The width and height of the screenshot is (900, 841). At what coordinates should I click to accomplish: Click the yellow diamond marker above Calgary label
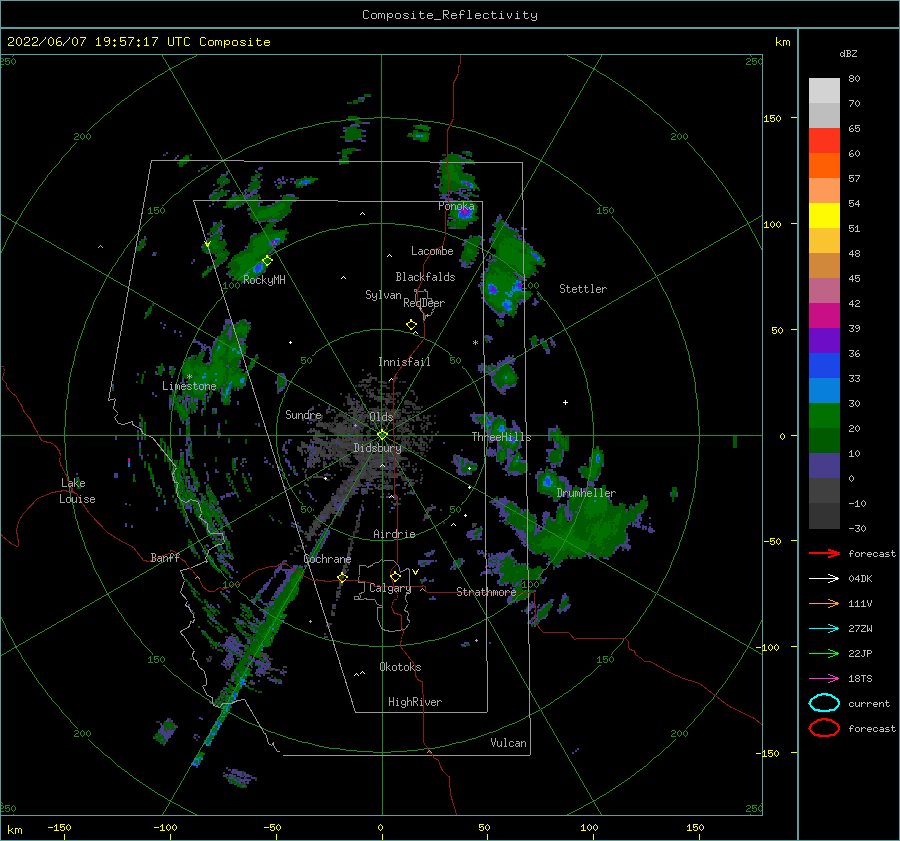pos(395,576)
